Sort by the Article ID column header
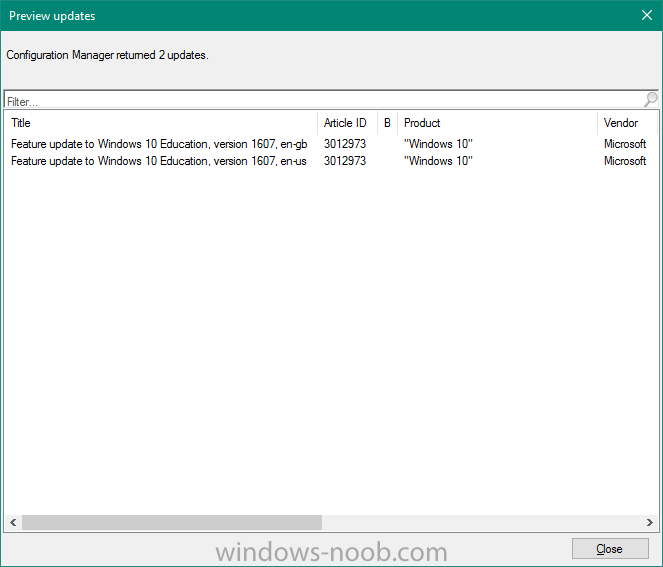663x567 pixels. (x=346, y=123)
